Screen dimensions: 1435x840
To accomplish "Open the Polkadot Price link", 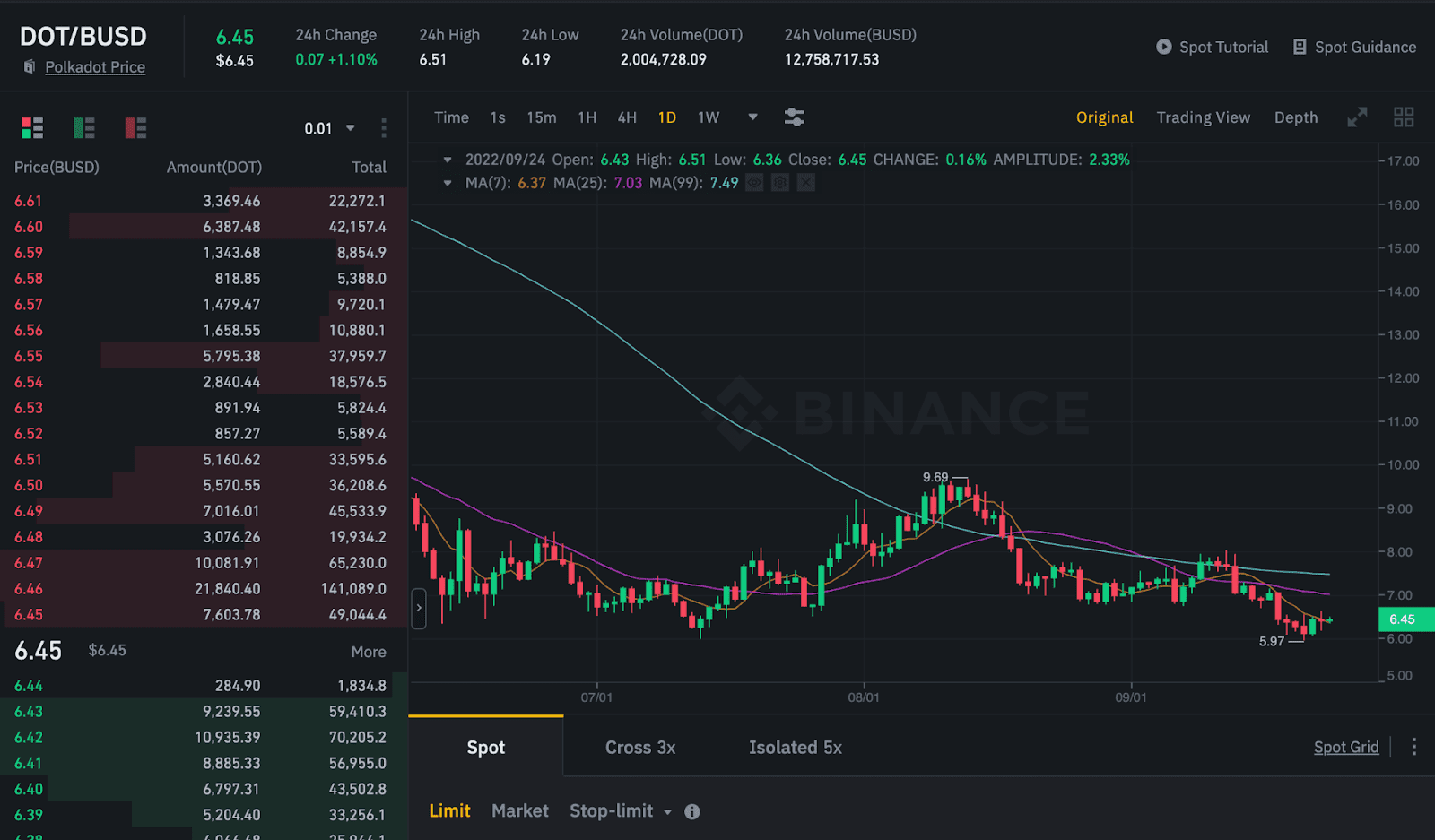I will 95,67.
